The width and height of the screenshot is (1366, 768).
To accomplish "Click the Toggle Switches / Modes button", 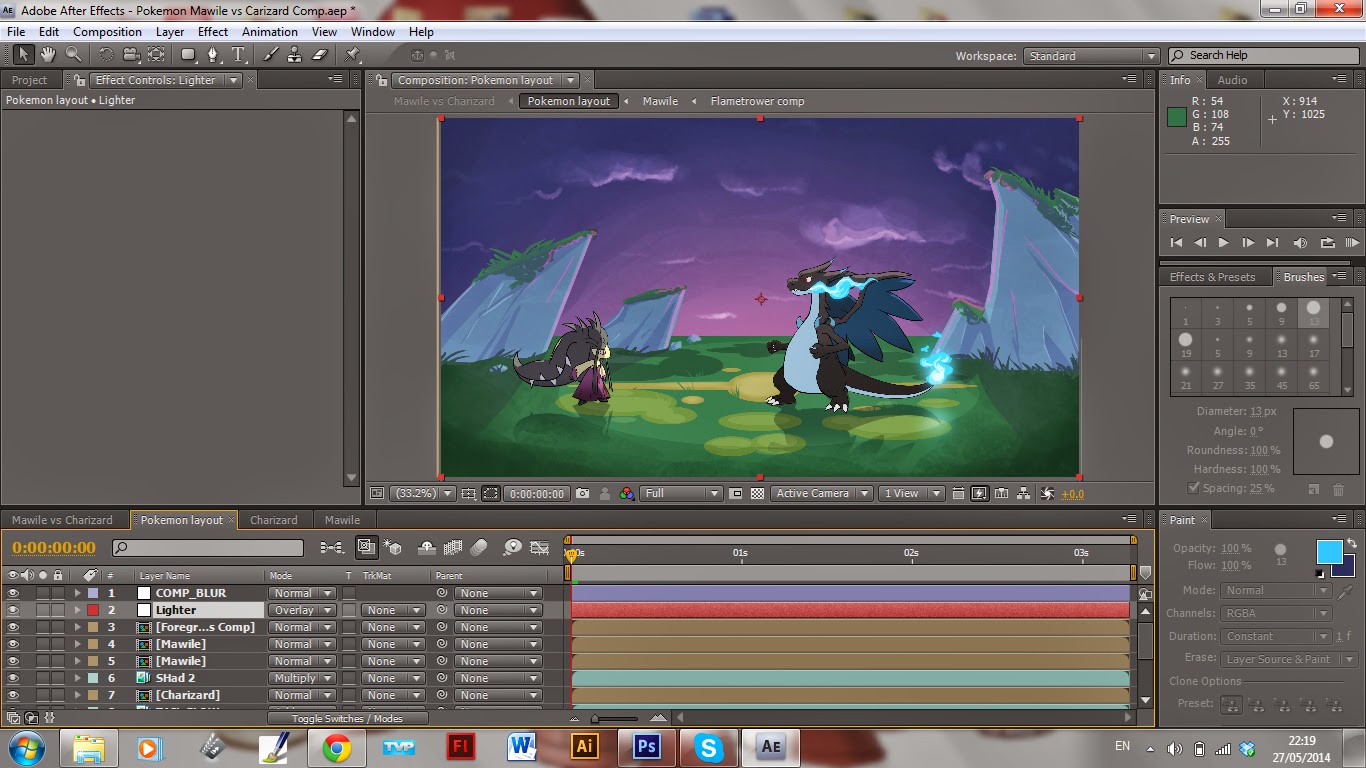I will point(347,718).
